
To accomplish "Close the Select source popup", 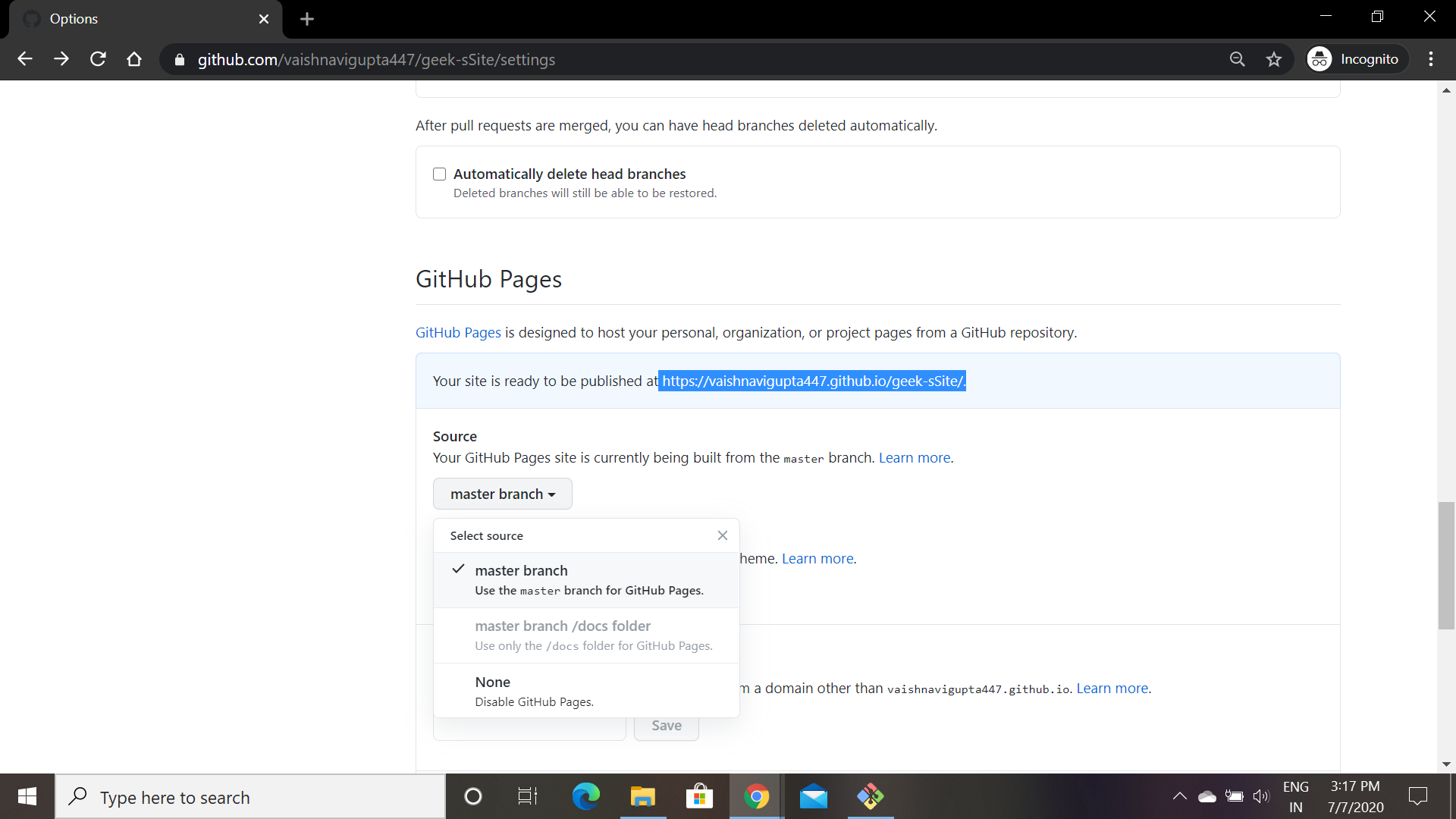I will click(x=722, y=535).
